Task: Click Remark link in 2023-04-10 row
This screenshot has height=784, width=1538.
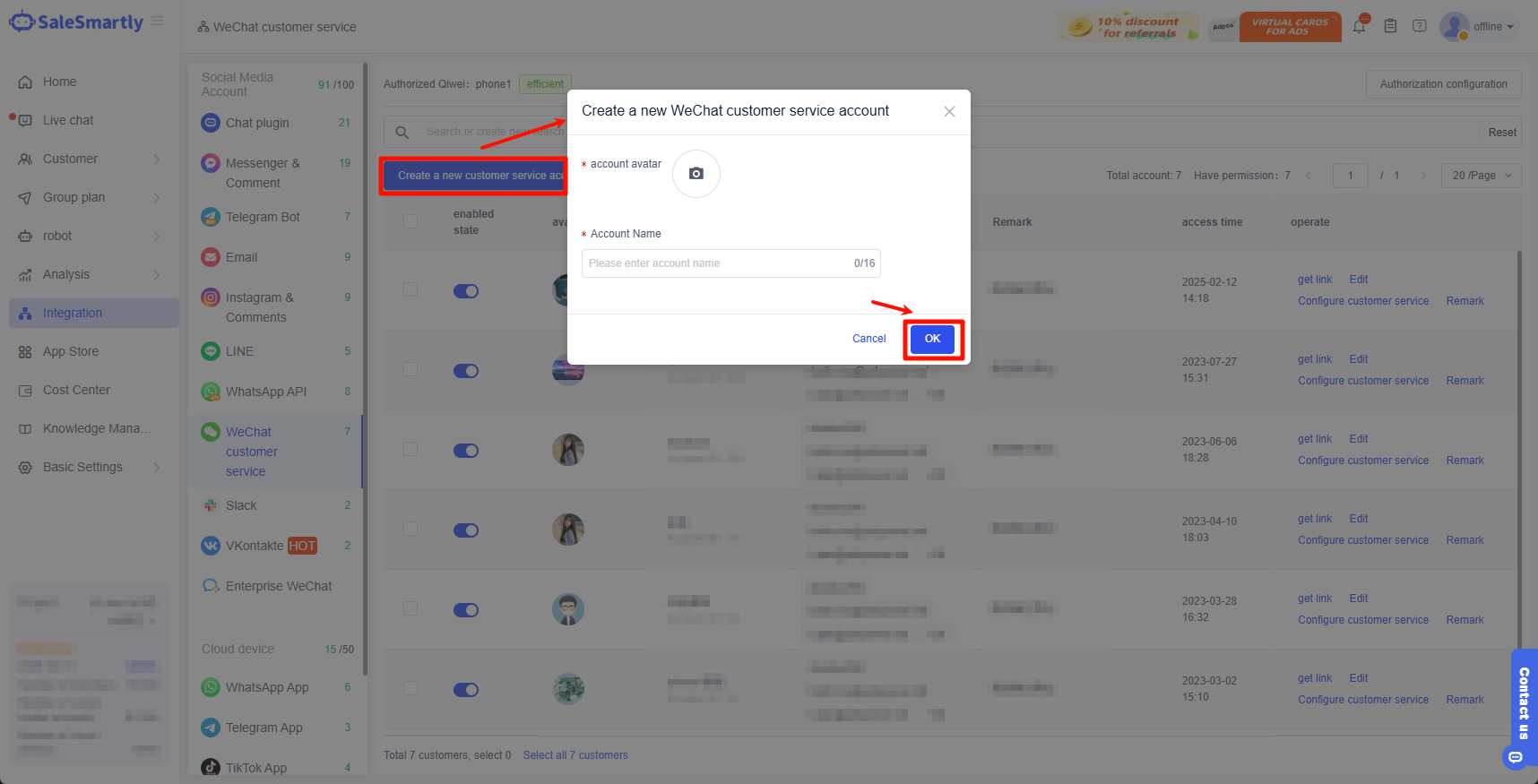Action: [1465, 540]
